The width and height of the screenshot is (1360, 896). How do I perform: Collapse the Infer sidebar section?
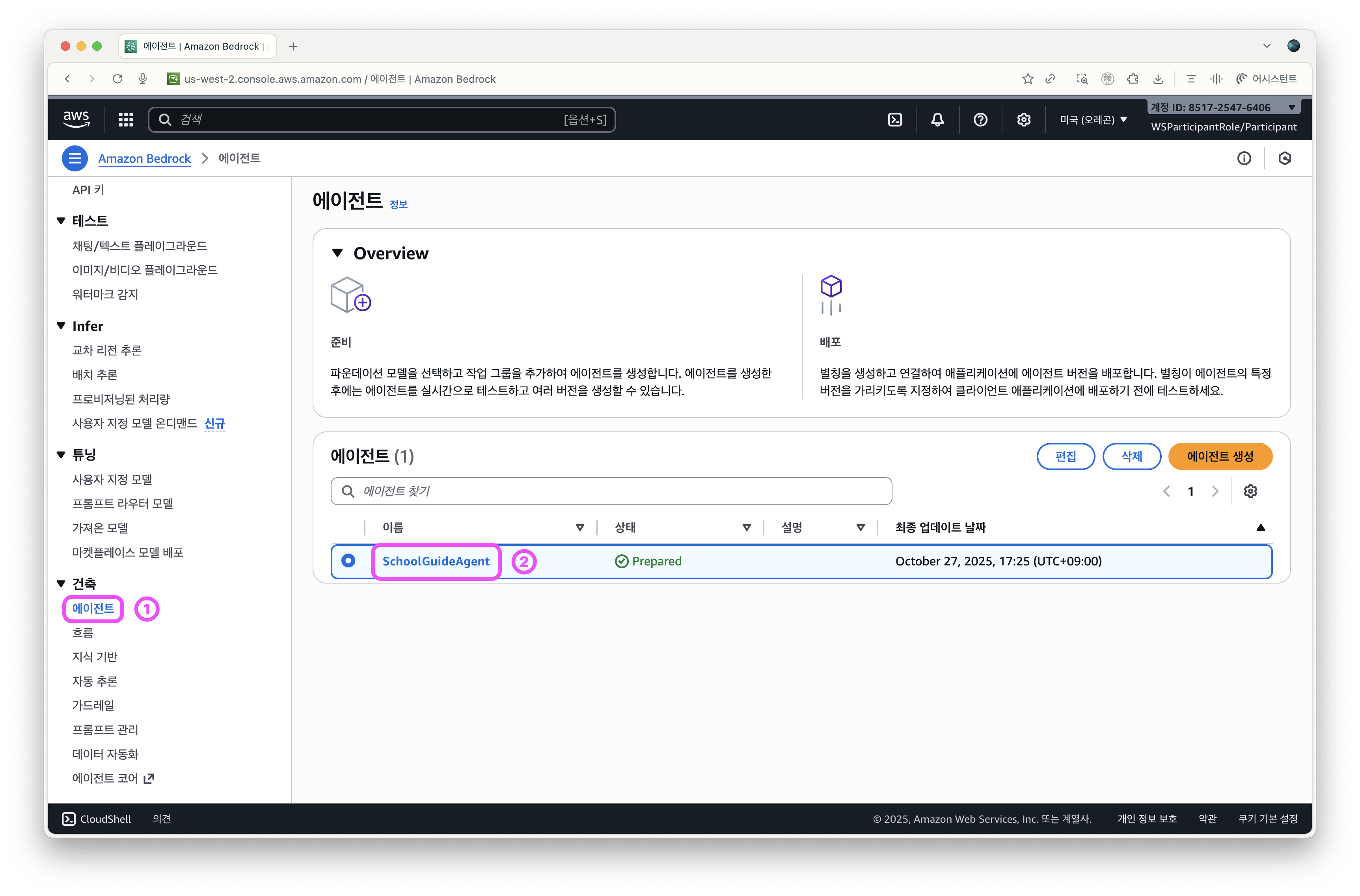(61, 326)
